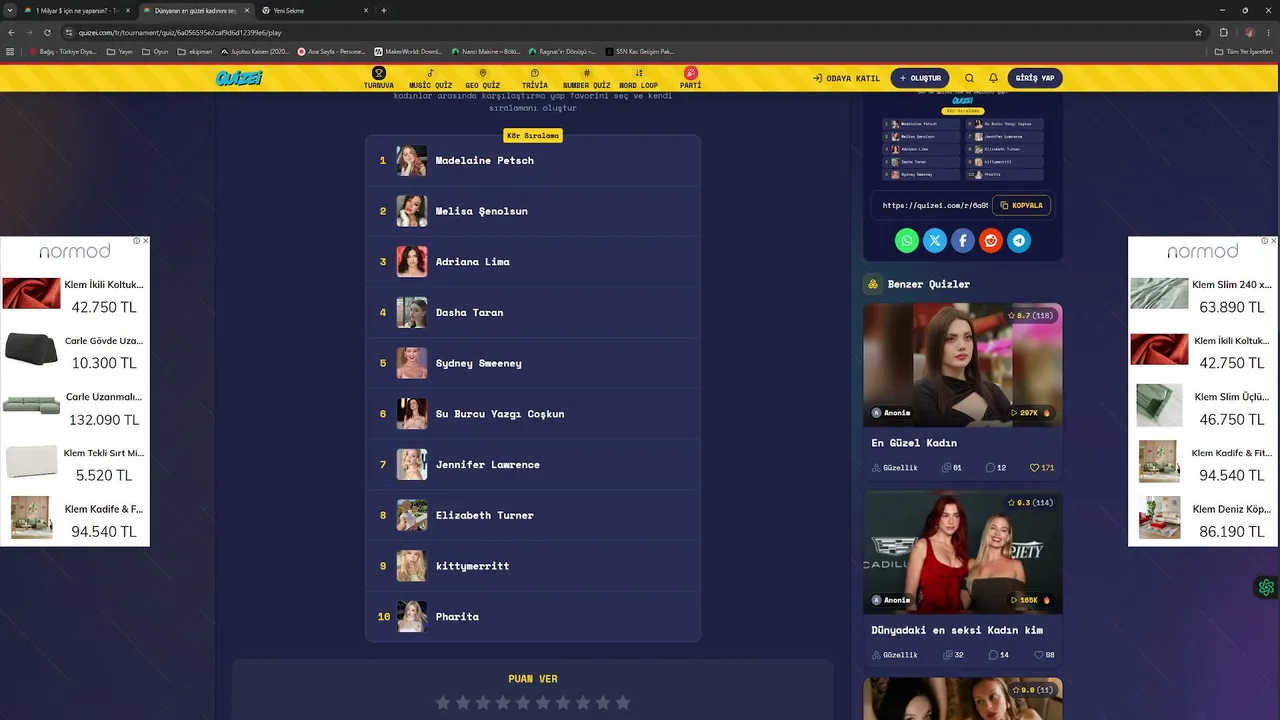Select 'Elizabeth Turner' in the ranking
This screenshot has height=720, width=1280.
[x=484, y=515]
